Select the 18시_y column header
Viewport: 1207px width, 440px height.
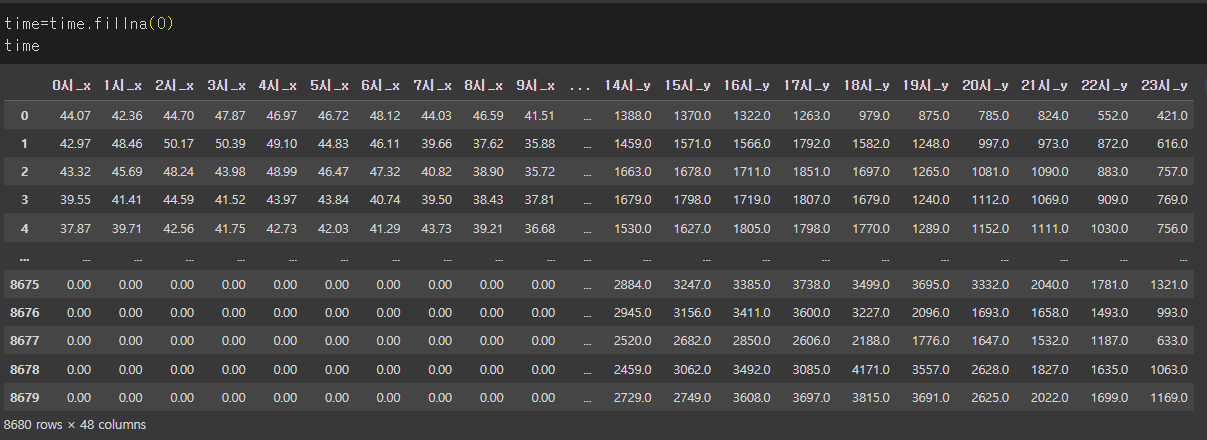866,86
